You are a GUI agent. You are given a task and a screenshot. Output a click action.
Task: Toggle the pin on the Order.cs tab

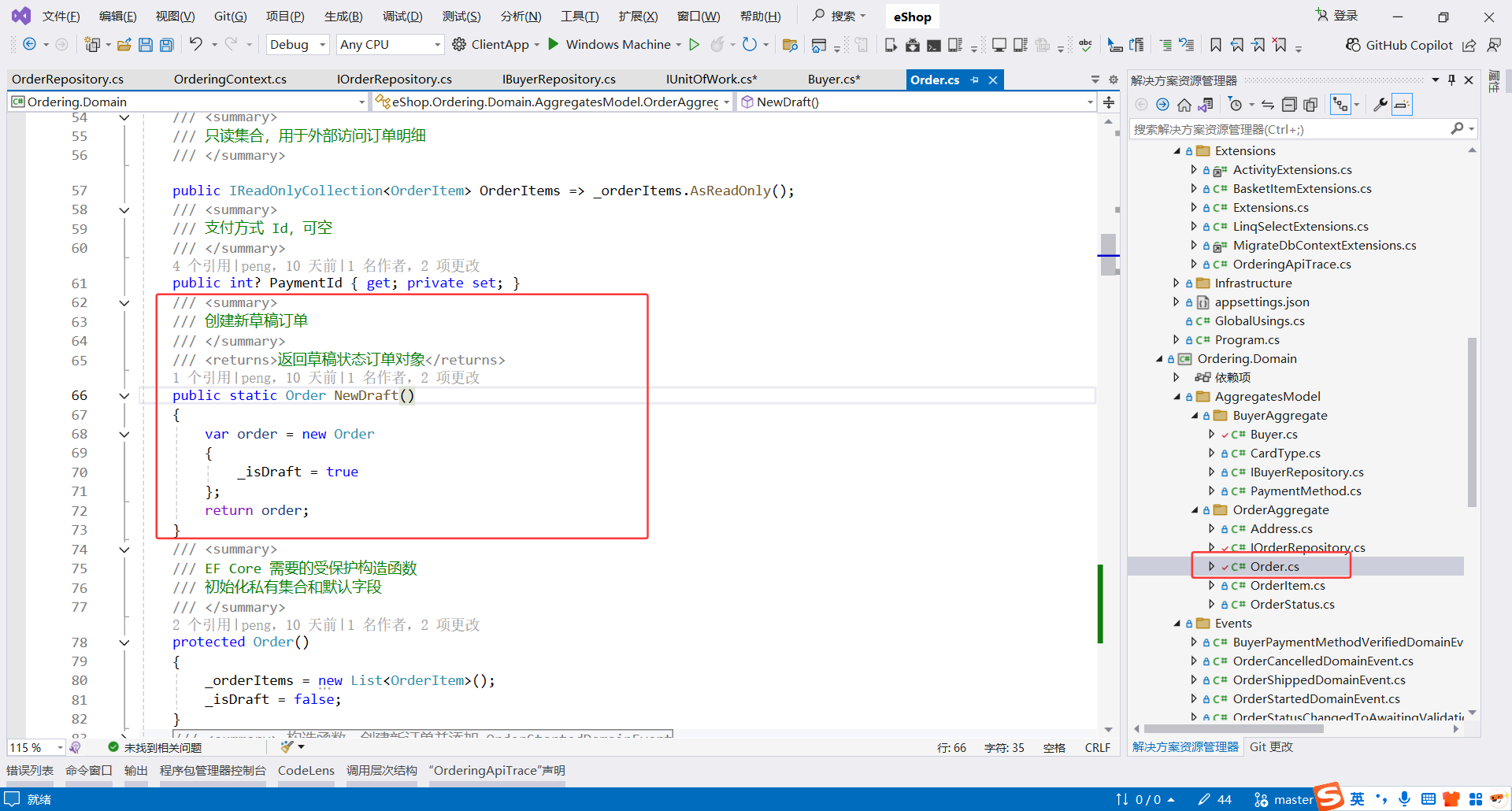(975, 80)
